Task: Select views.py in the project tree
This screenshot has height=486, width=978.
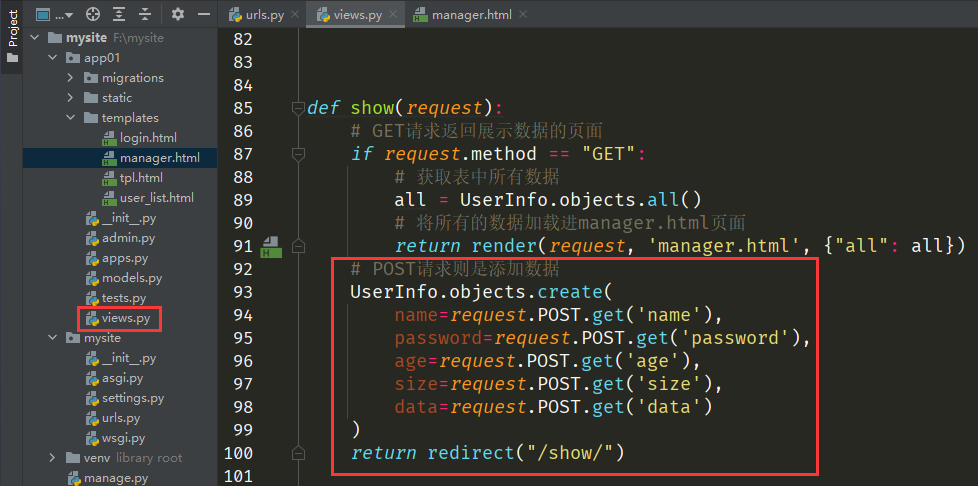Action: point(125,318)
